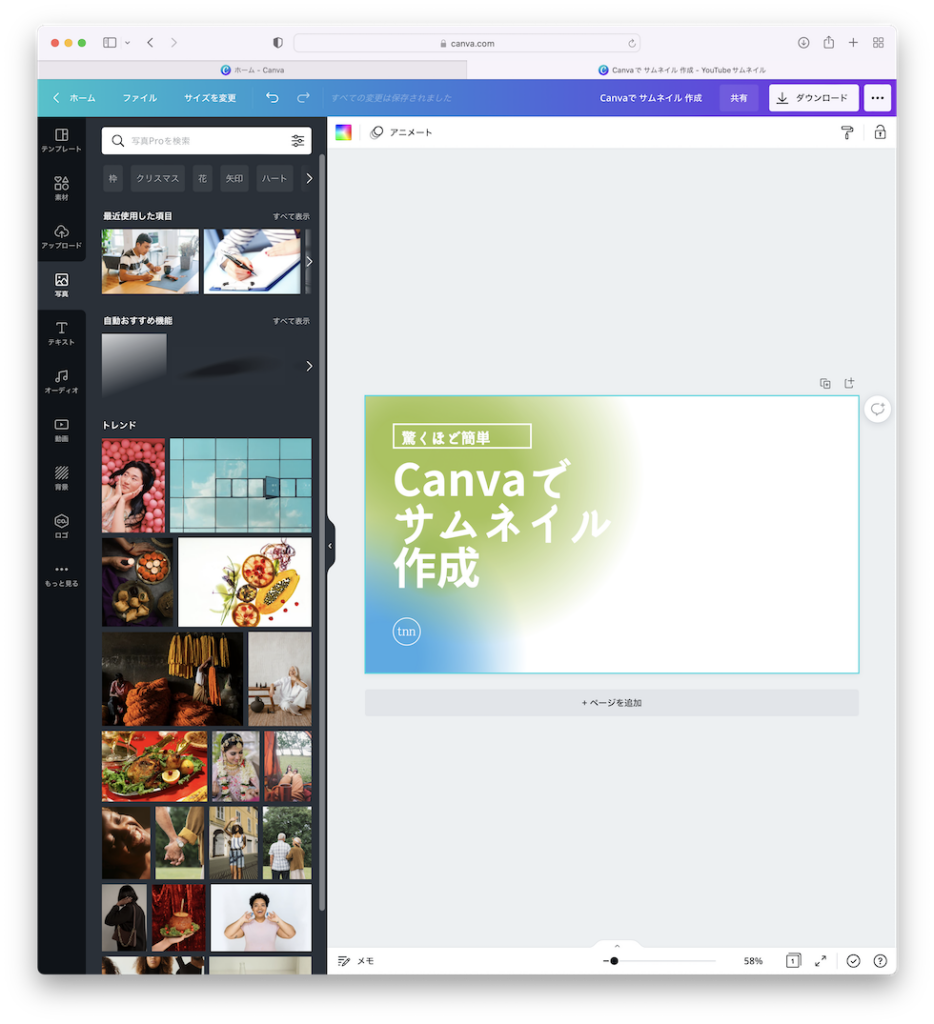This screenshot has width=934, height=1024.
Task: Open the search filter options icon
Action: coord(298,141)
